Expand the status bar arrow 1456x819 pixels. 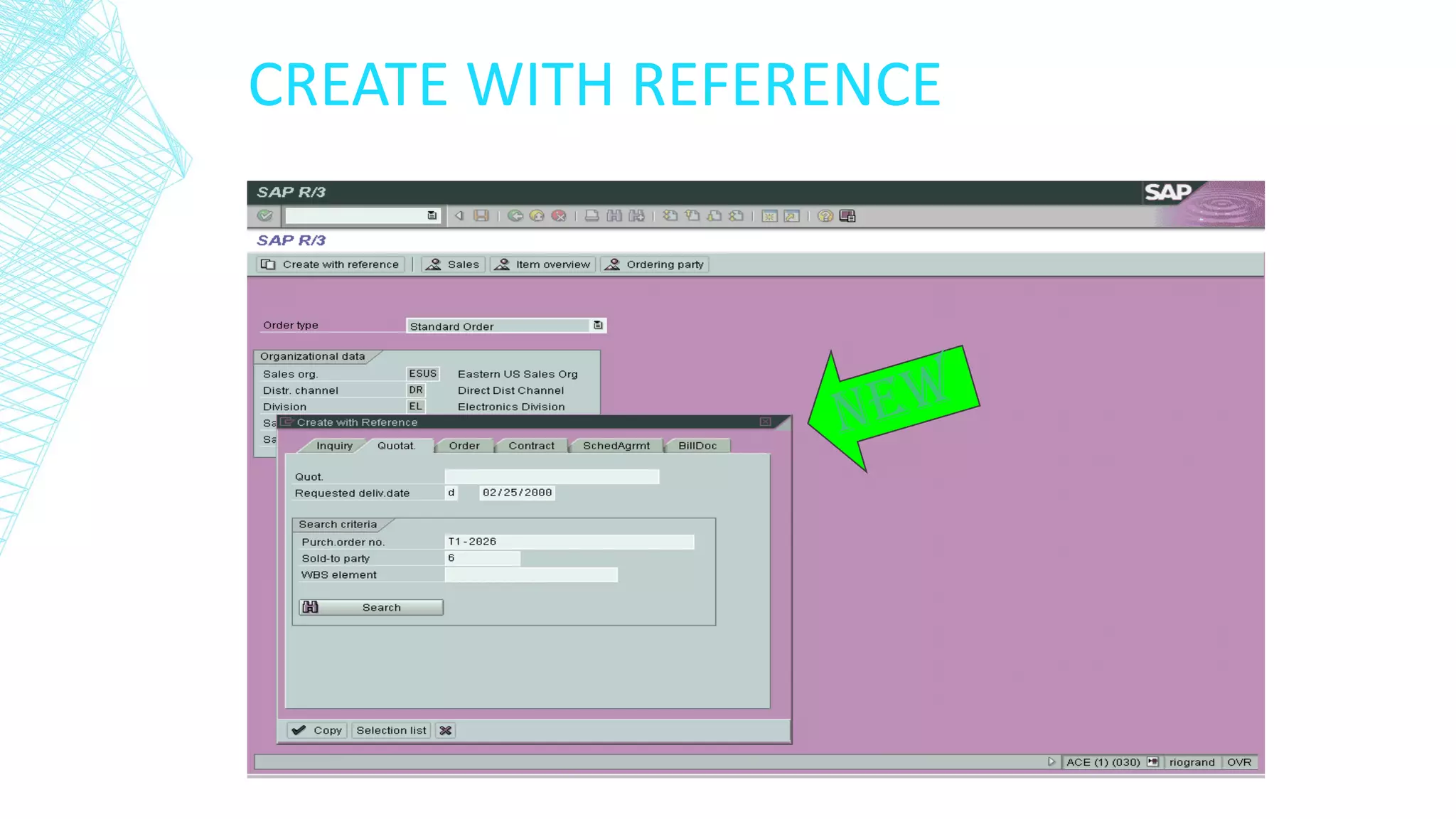[x=1051, y=762]
